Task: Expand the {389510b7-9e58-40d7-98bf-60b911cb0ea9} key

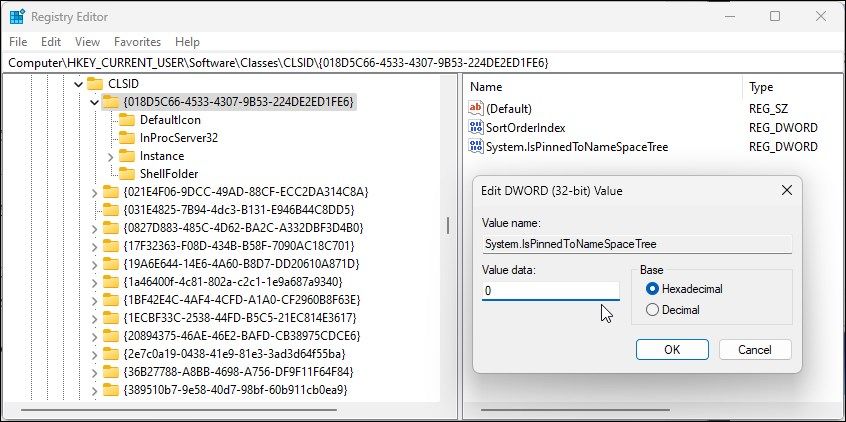Action: [x=95, y=391]
